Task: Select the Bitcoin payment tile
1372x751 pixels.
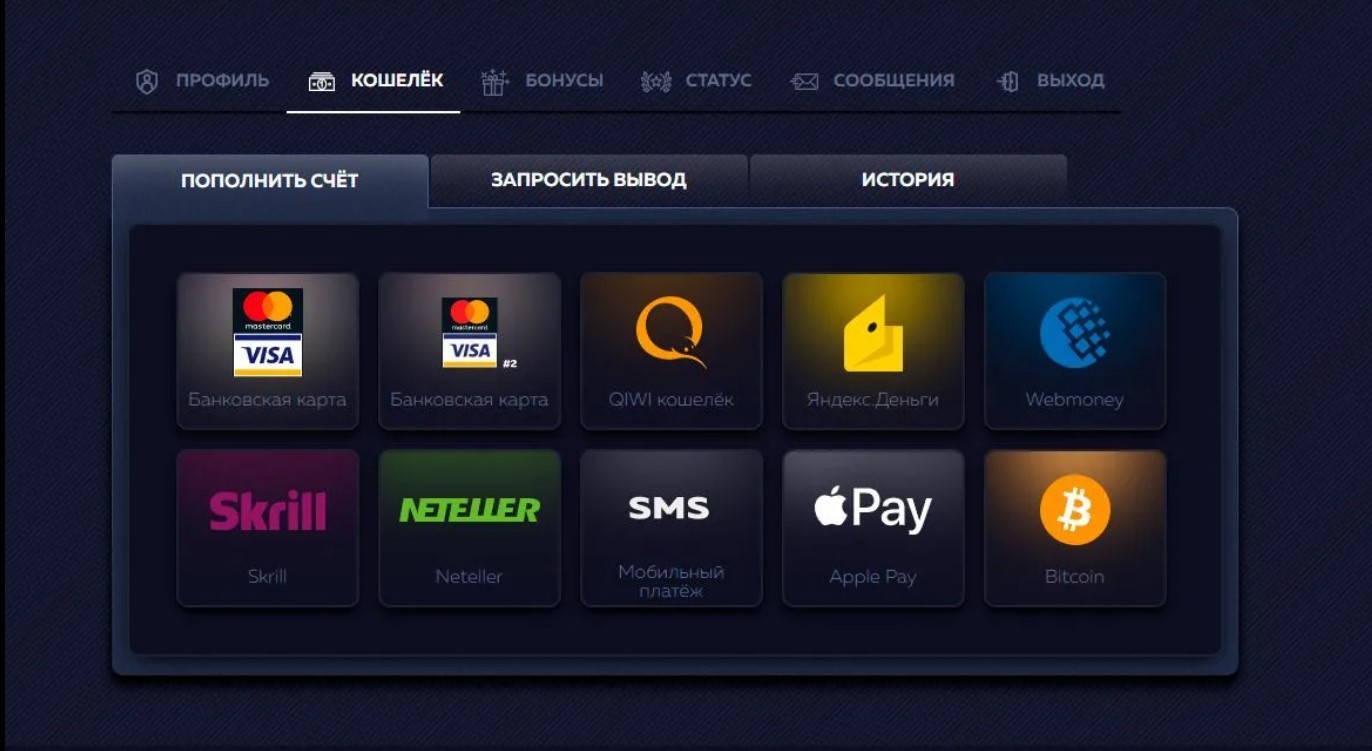Action: 1075,528
